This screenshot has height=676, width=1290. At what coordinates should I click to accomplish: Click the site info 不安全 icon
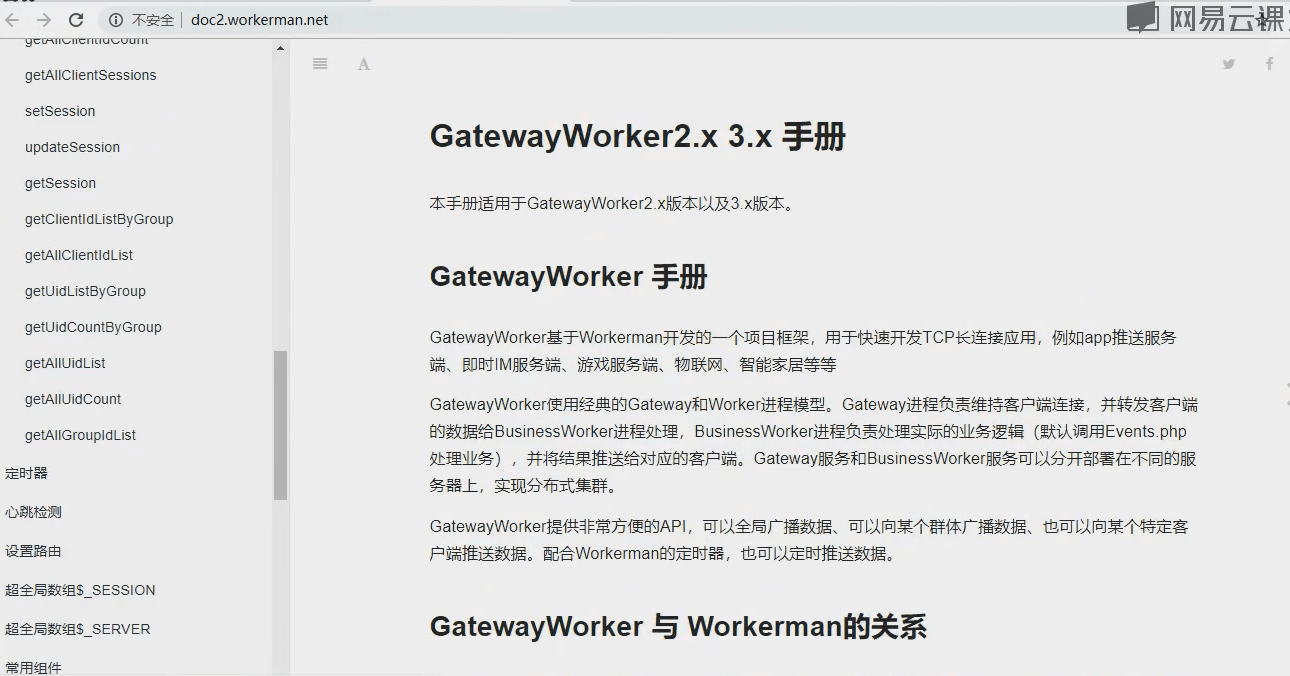coord(116,20)
